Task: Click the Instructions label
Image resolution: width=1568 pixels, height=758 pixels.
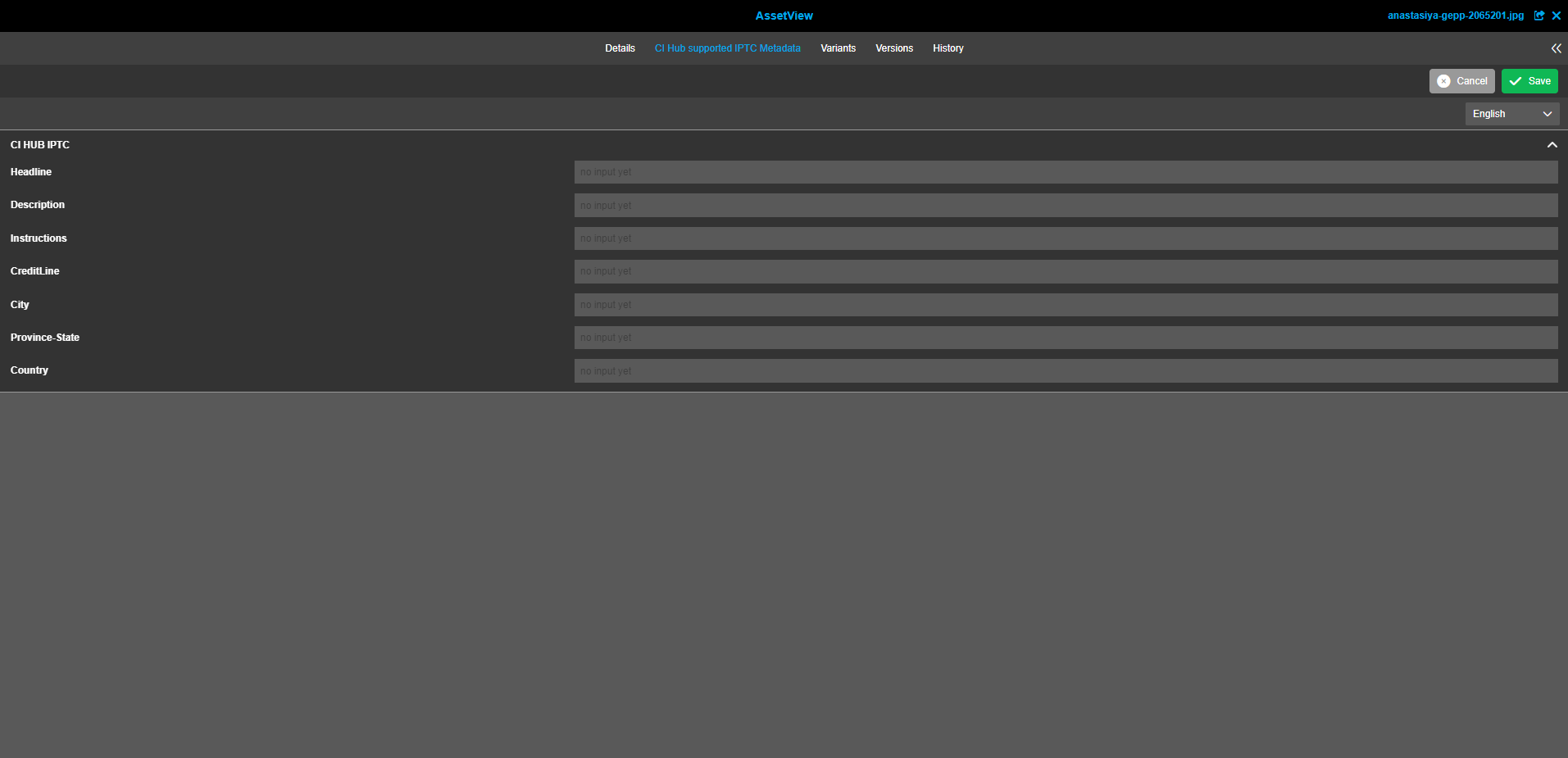Action: coord(39,238)
